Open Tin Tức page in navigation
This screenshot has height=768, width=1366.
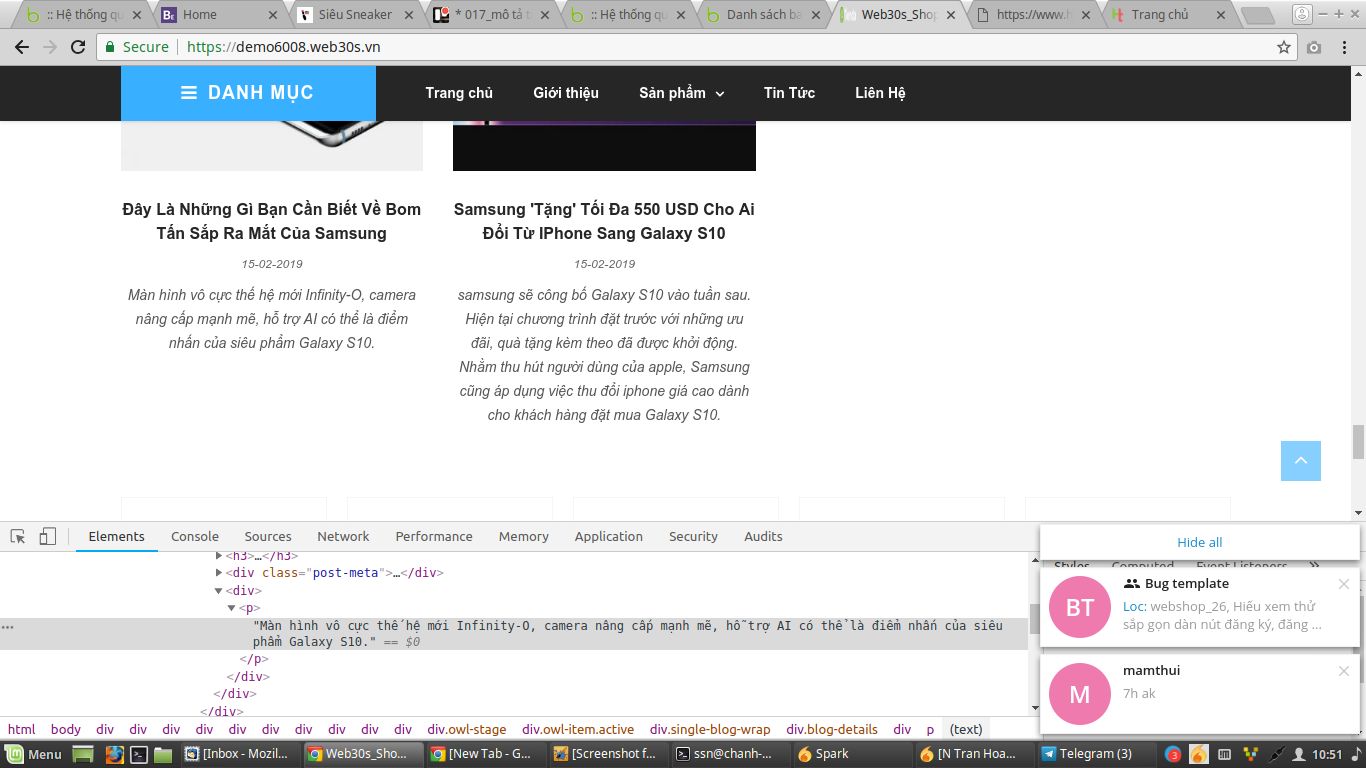coord(789,93)
